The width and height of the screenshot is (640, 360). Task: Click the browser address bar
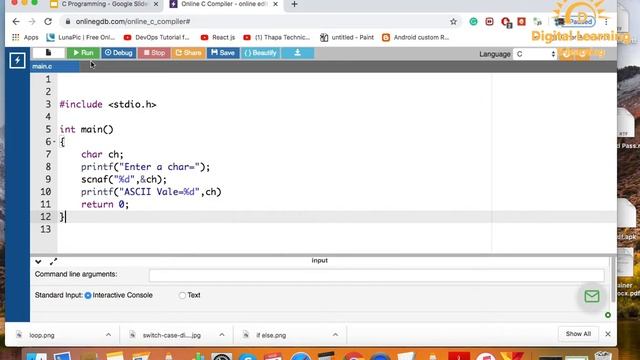click(x=261, y=22)
